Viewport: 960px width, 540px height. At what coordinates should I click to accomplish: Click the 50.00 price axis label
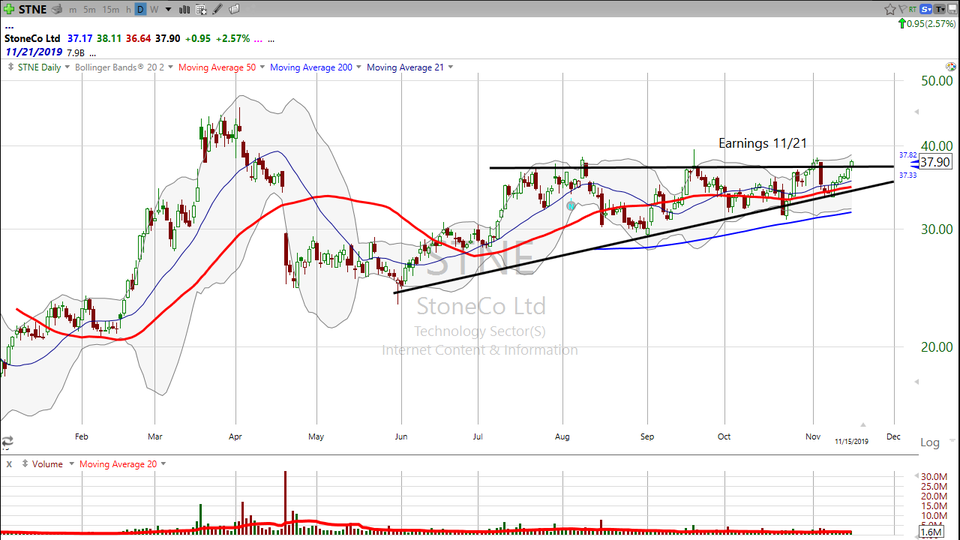click(937, 81)
